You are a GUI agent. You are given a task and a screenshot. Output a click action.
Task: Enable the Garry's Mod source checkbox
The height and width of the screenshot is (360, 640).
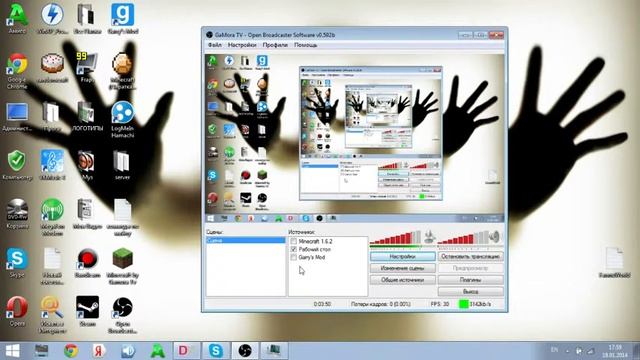click(x=293, y=257)
